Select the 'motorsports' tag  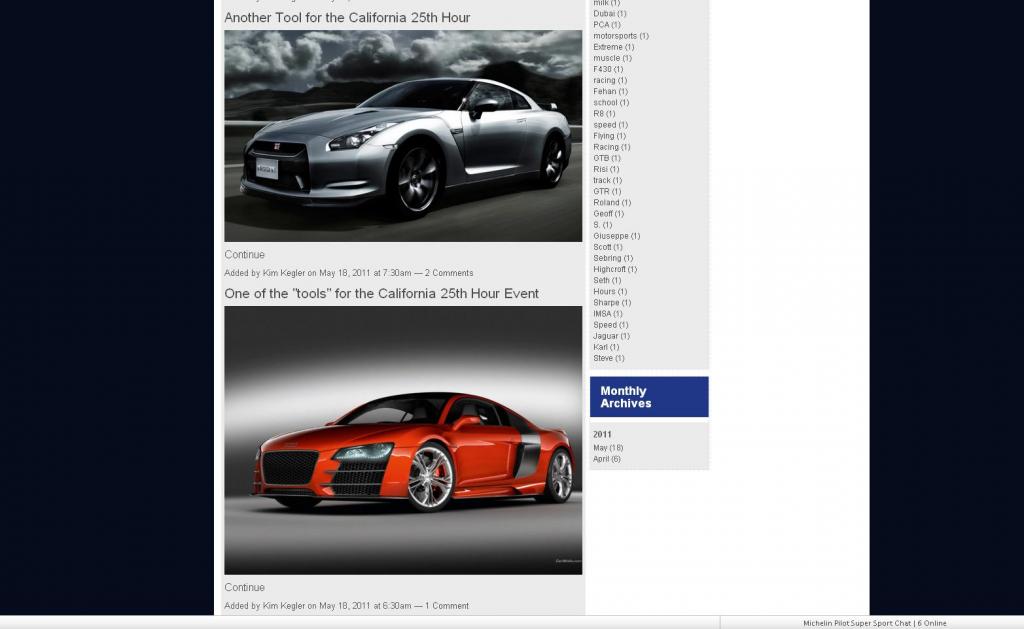614,36
